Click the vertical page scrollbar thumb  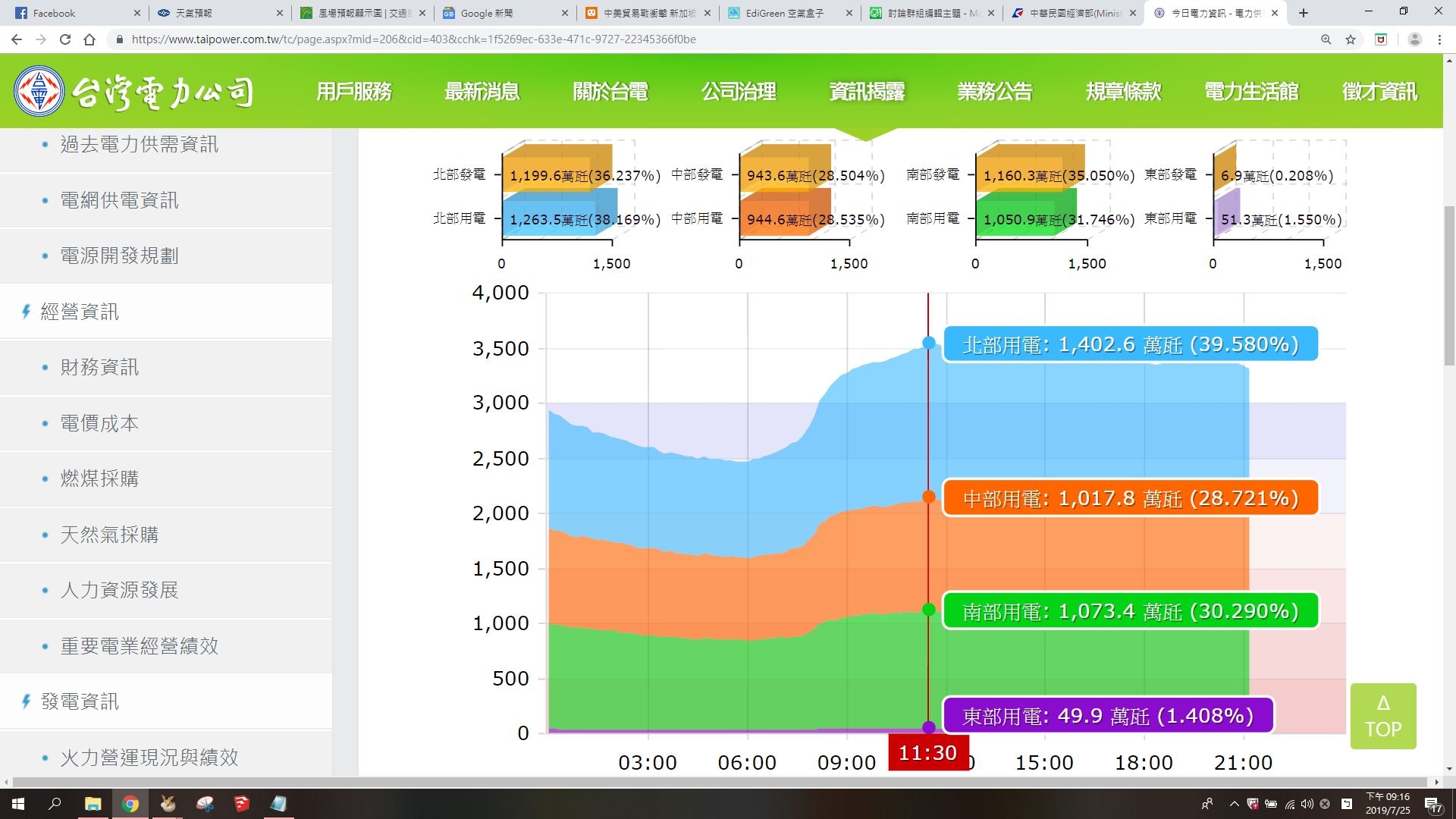1449,286
